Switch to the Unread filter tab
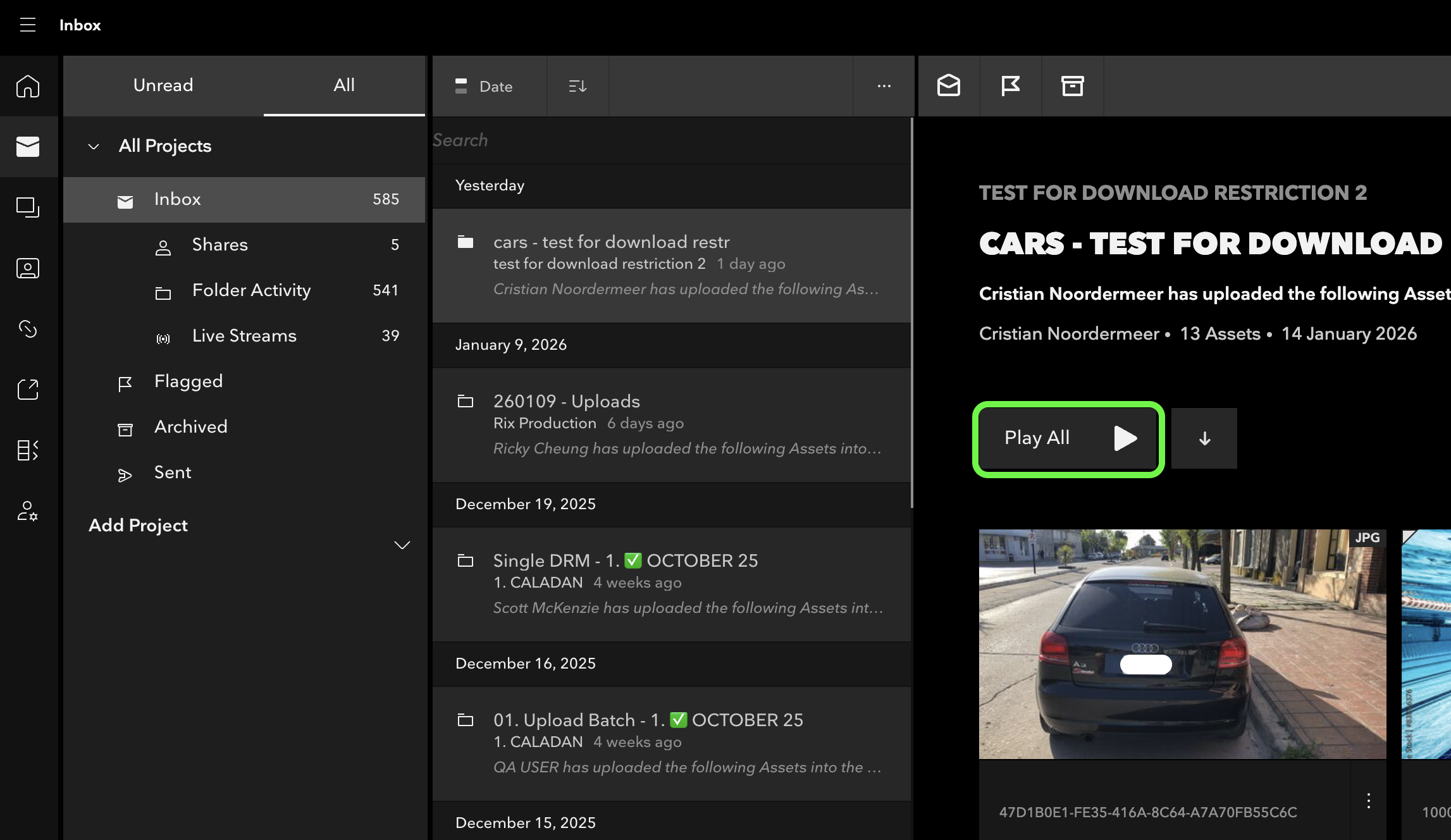This screenshot has height=840, width=1451. (163, 85)
